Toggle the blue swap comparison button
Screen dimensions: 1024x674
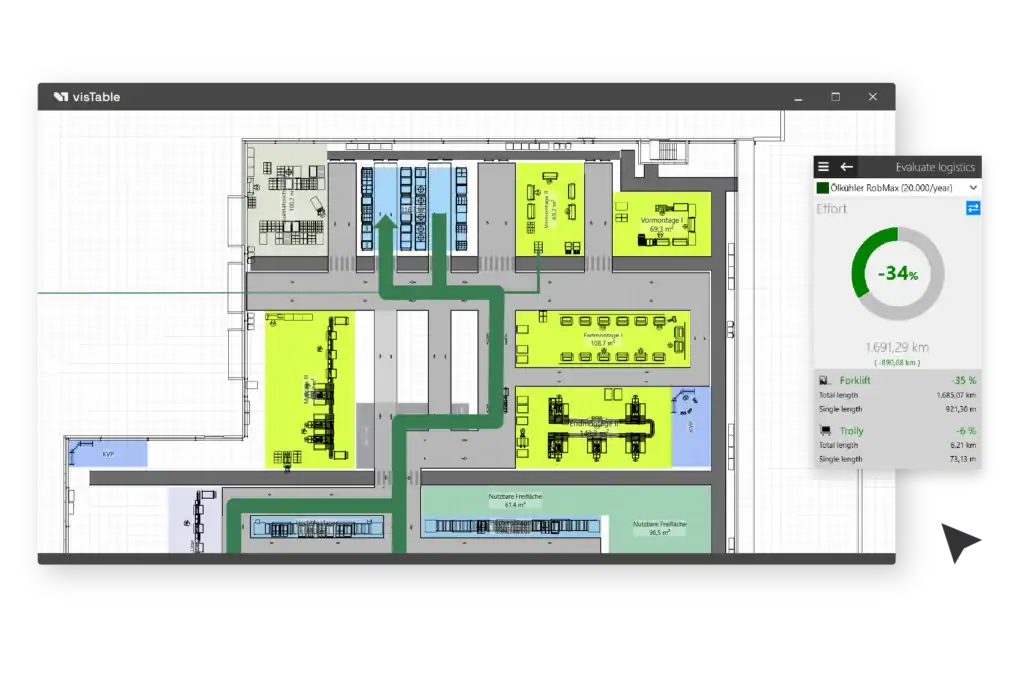[x=972, y=208]
